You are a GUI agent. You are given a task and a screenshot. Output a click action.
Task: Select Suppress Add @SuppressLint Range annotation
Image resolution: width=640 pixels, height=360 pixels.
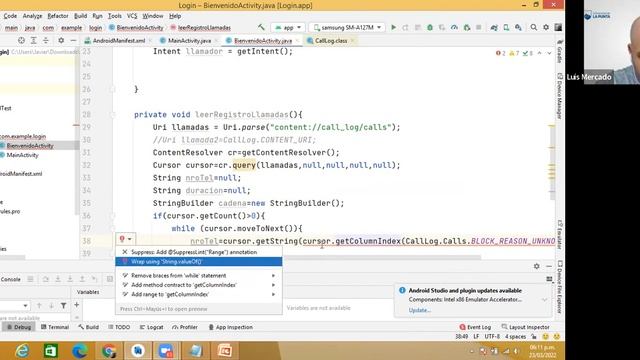[x=199, y=252]
